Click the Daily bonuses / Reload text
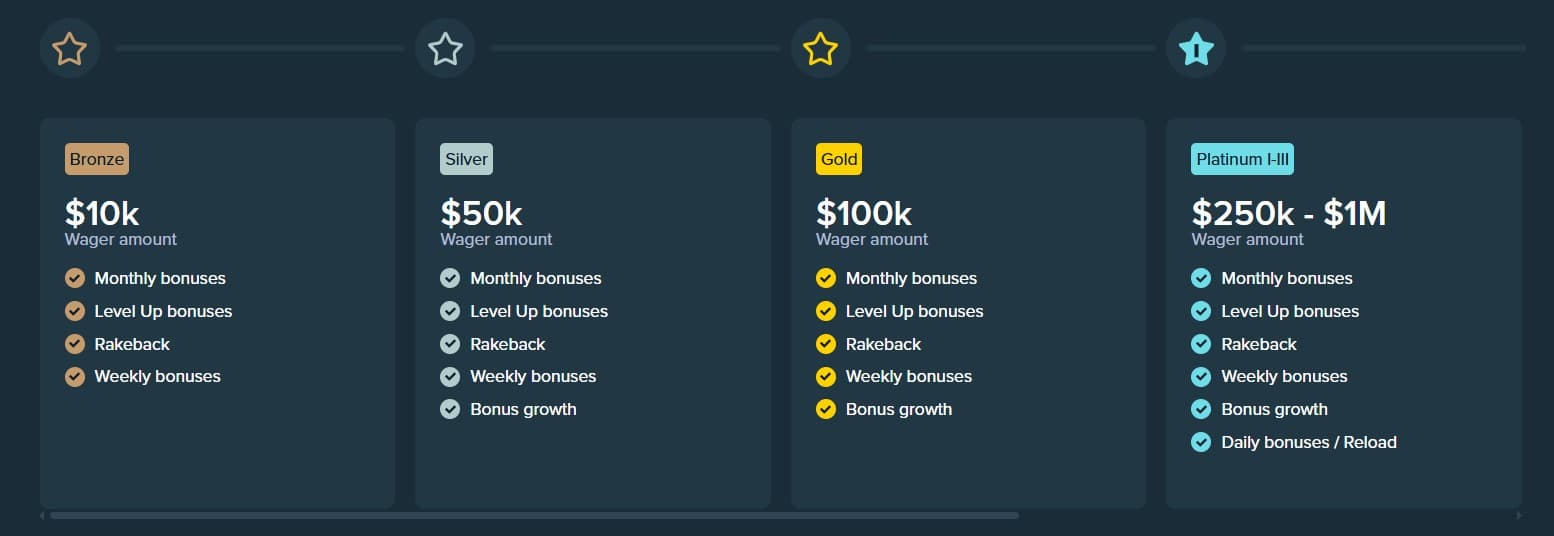This screenshot has height=536, width=1554. (1309, 442)
